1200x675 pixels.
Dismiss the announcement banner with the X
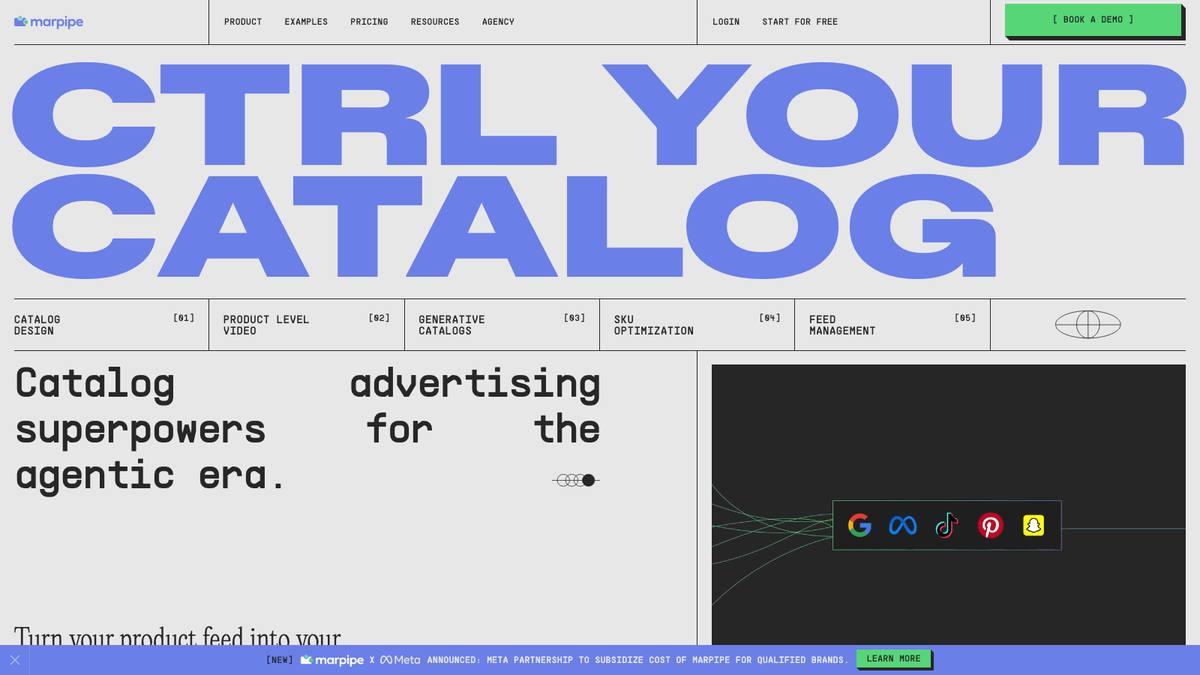pyautogui.click(x=15, y=660)
